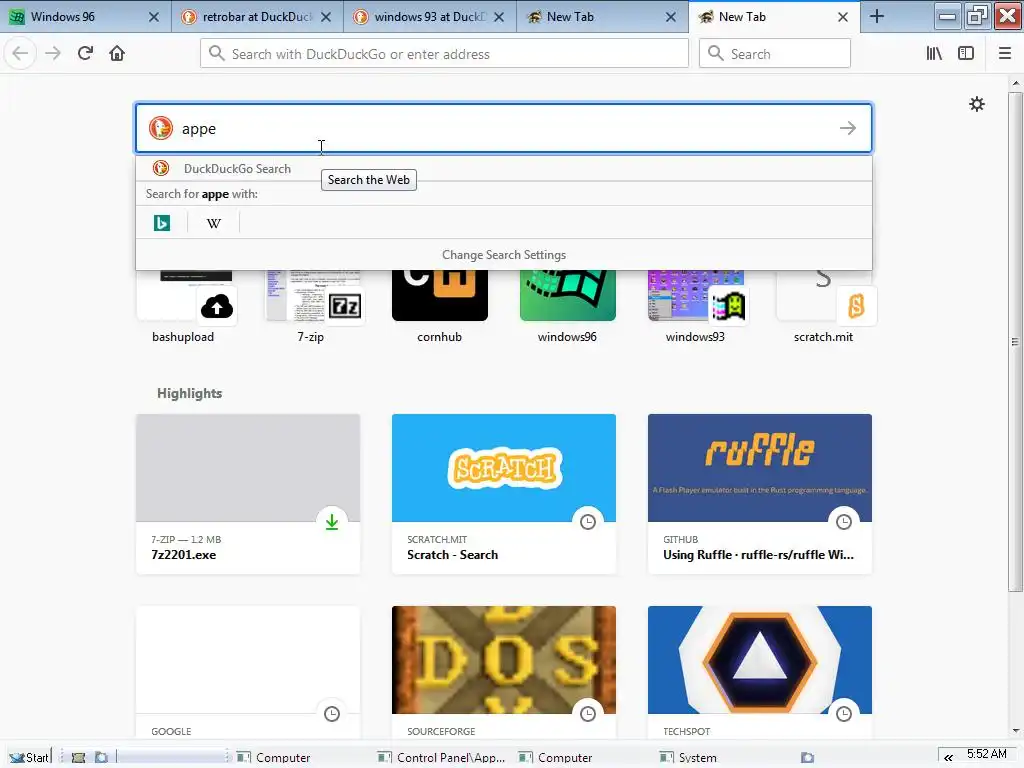The height and width of the screenshot is (768, 1024).
Task: Reload the current page
Action: click(85, 54)
